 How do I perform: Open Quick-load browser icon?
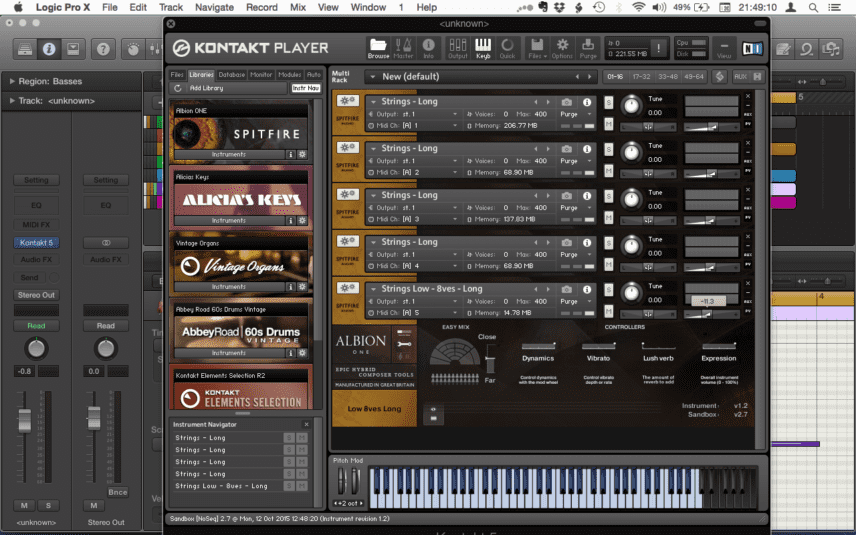click(507, 48)
